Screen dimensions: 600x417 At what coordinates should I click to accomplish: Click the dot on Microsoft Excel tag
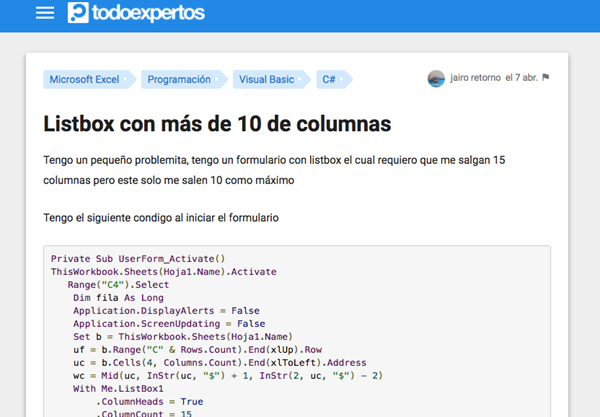pos(125,79)
